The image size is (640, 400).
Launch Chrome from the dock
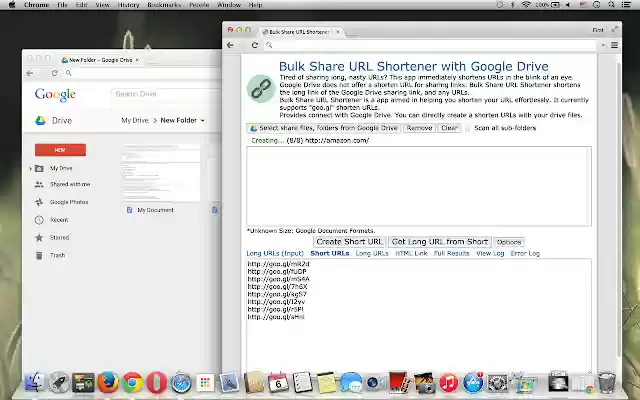(x=133, y=382)
